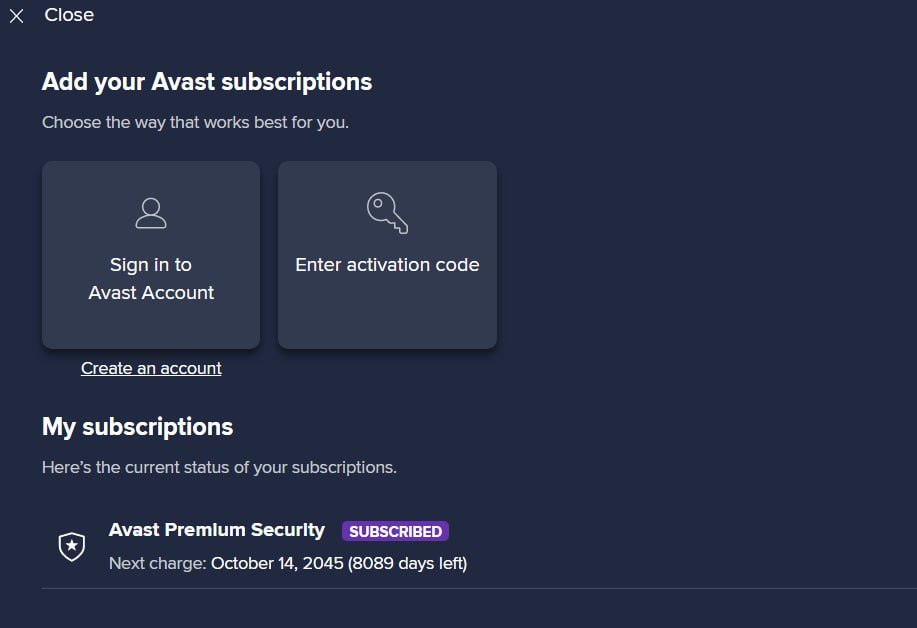Click the October 14, 2045 charge date
The image size is (917, 628).
[277, 563]
